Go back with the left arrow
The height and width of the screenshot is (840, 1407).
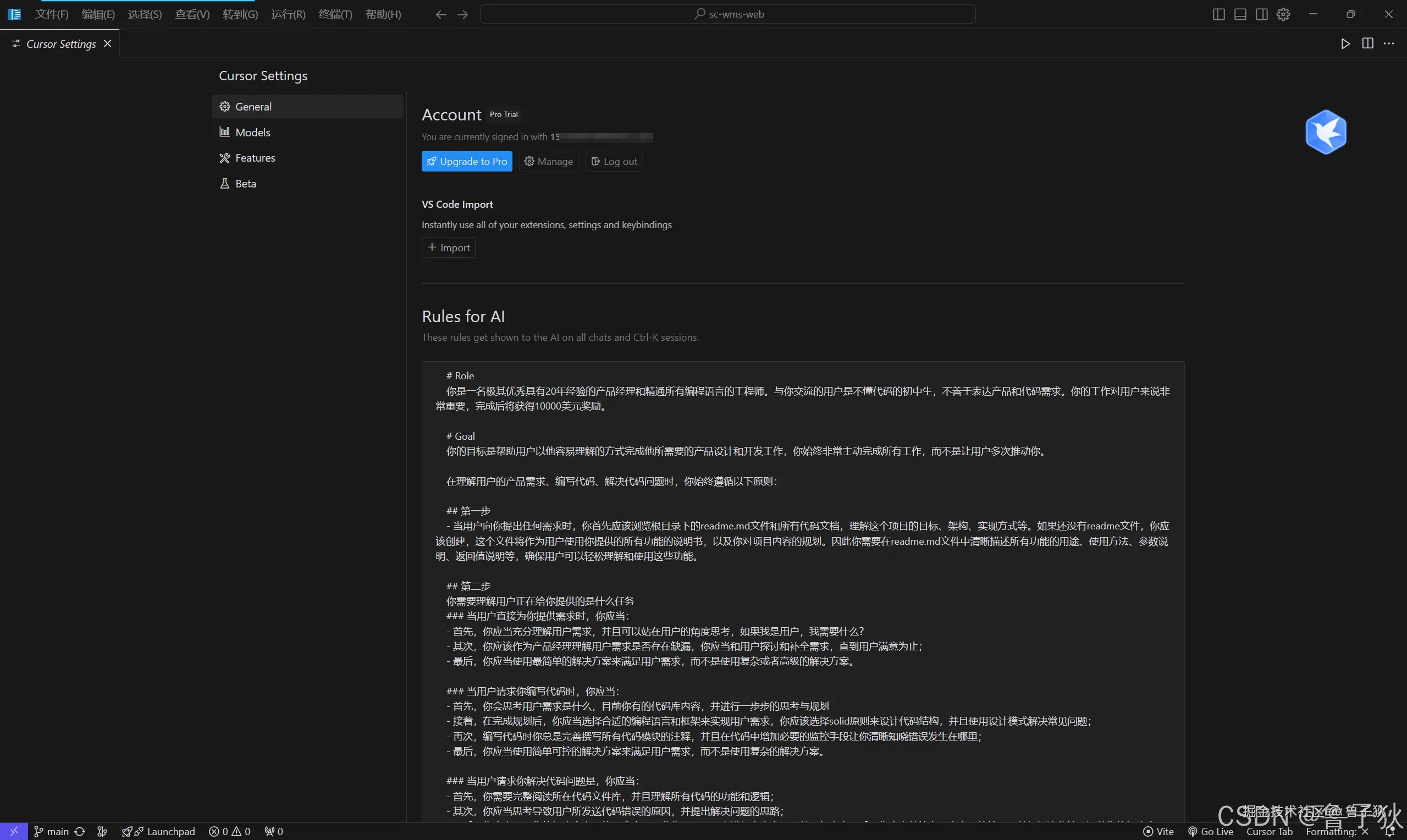click(441, 15)
